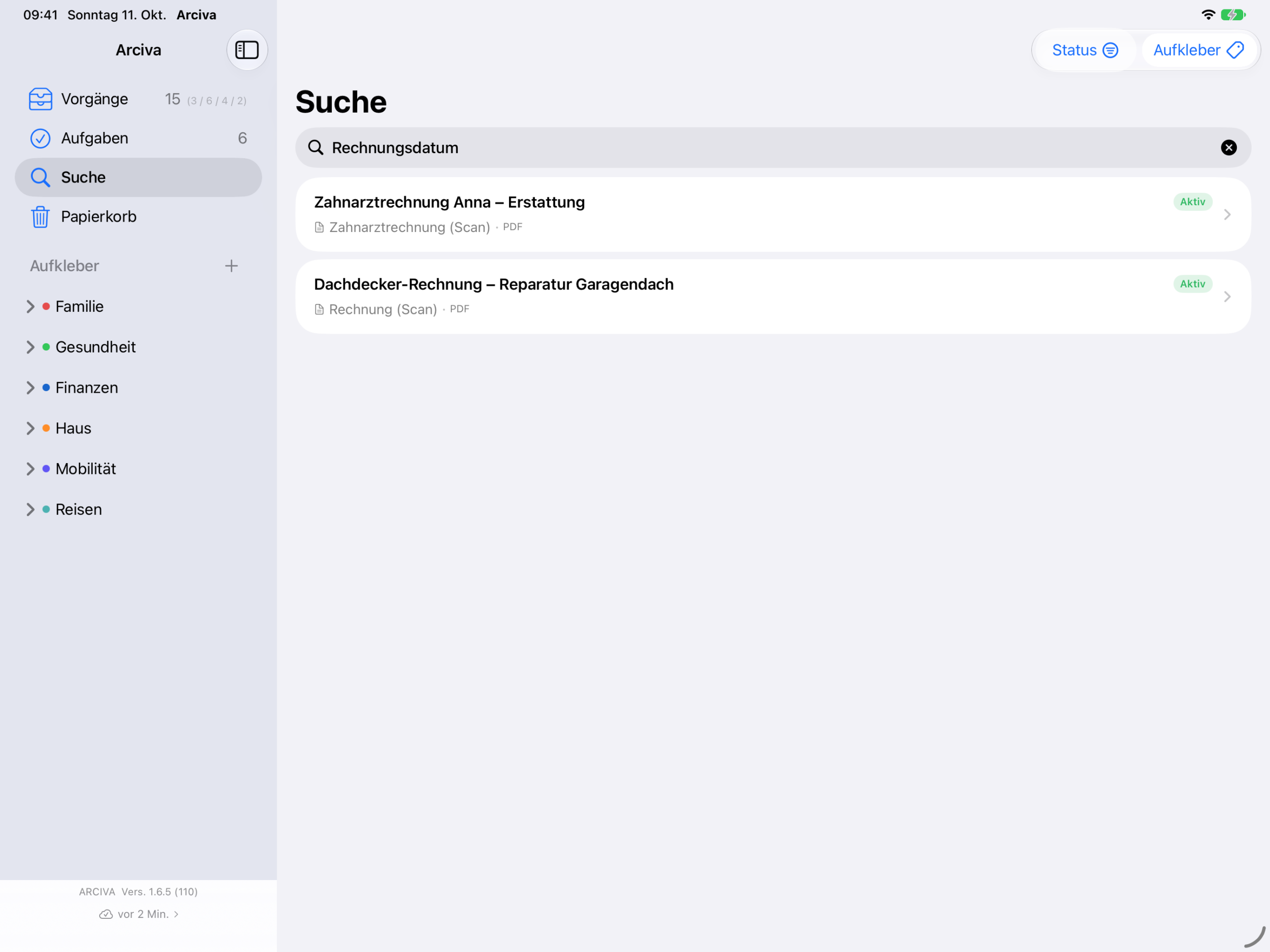Screen dimensions: 1270x952
Task: Click the Aufgaben checkmark circle icon
Action: pos(40,138)
